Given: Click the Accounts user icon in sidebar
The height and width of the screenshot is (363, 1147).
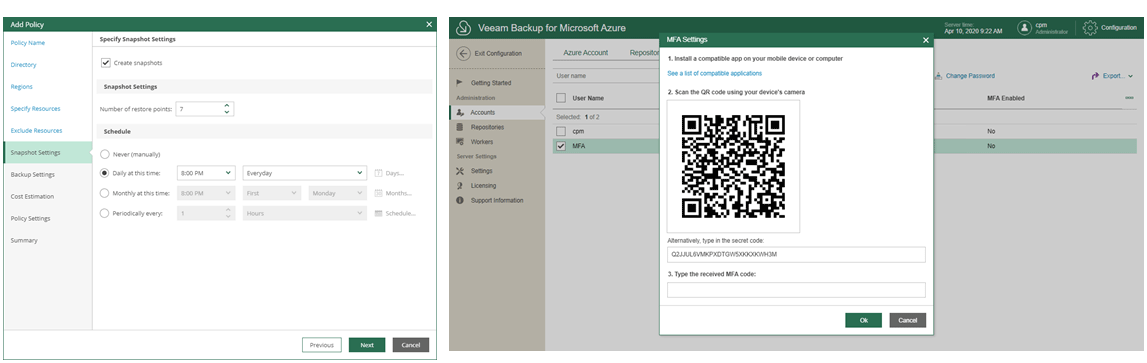Looking at the screenshot, I should (x=460, y=113).
